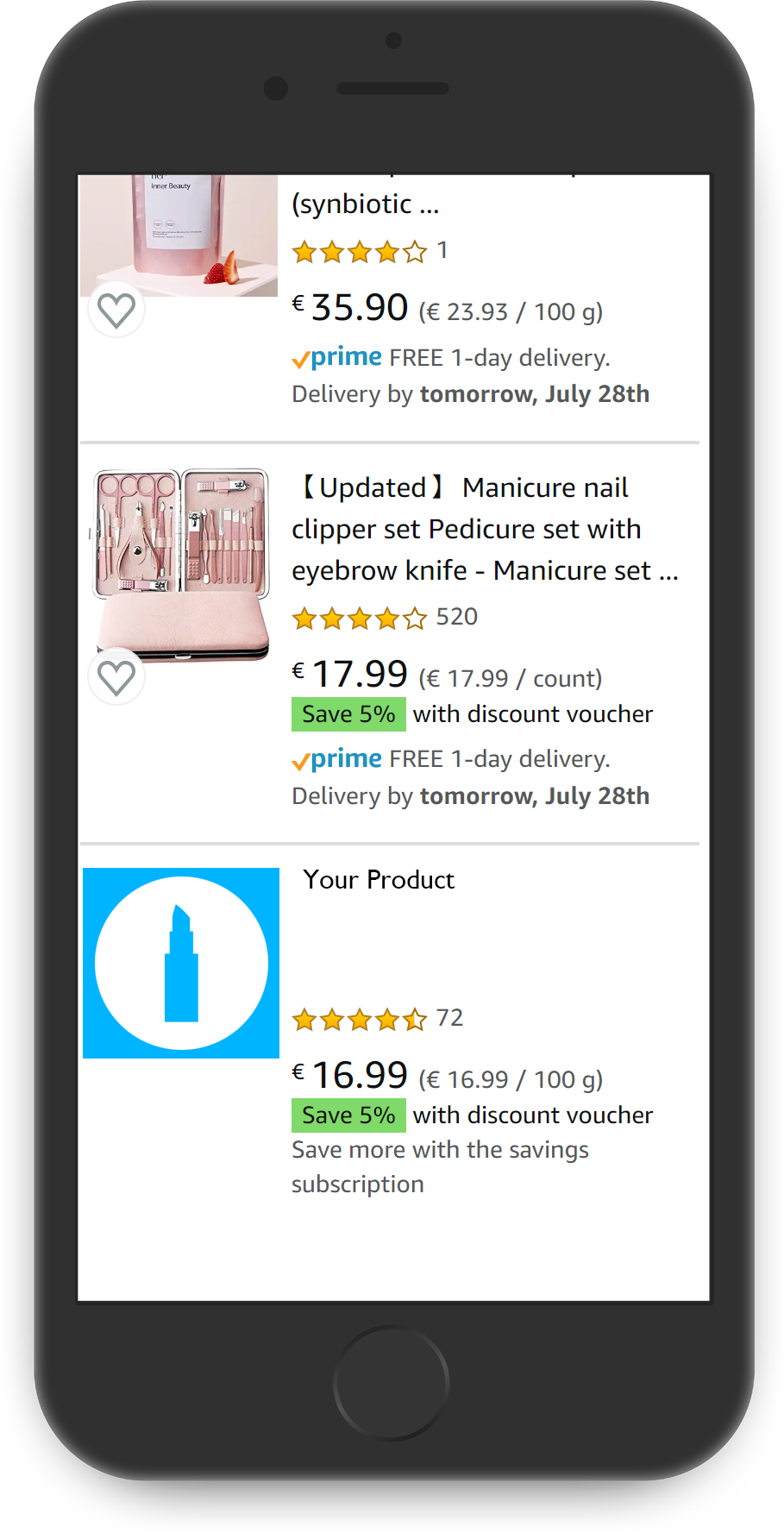This screenshot has height=1533, width=784.
Task: Tap the prime logo on the manicure listing
Action: pos(337,759)
